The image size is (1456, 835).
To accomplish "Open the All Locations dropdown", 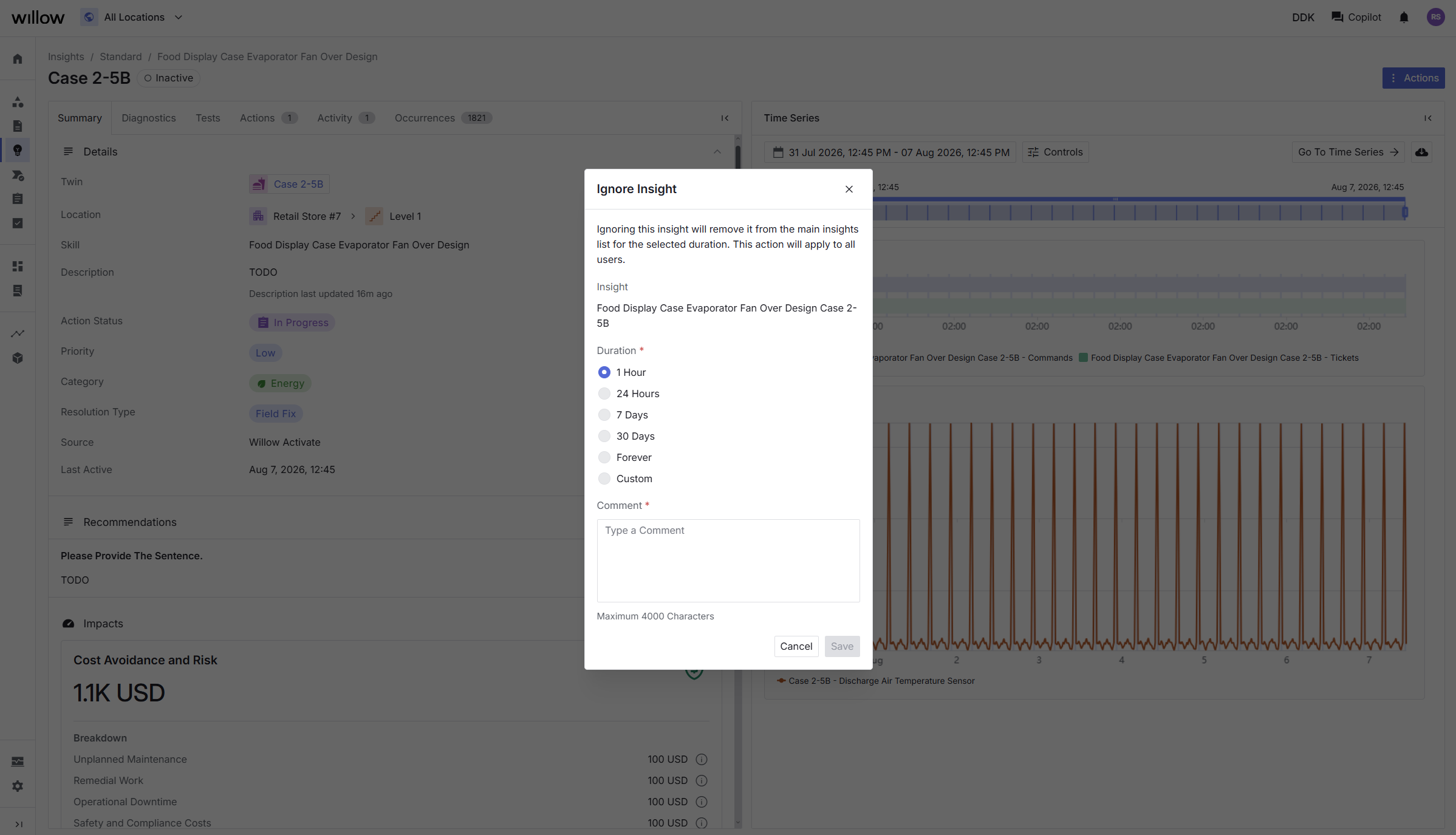I will [x=132, y=17].
